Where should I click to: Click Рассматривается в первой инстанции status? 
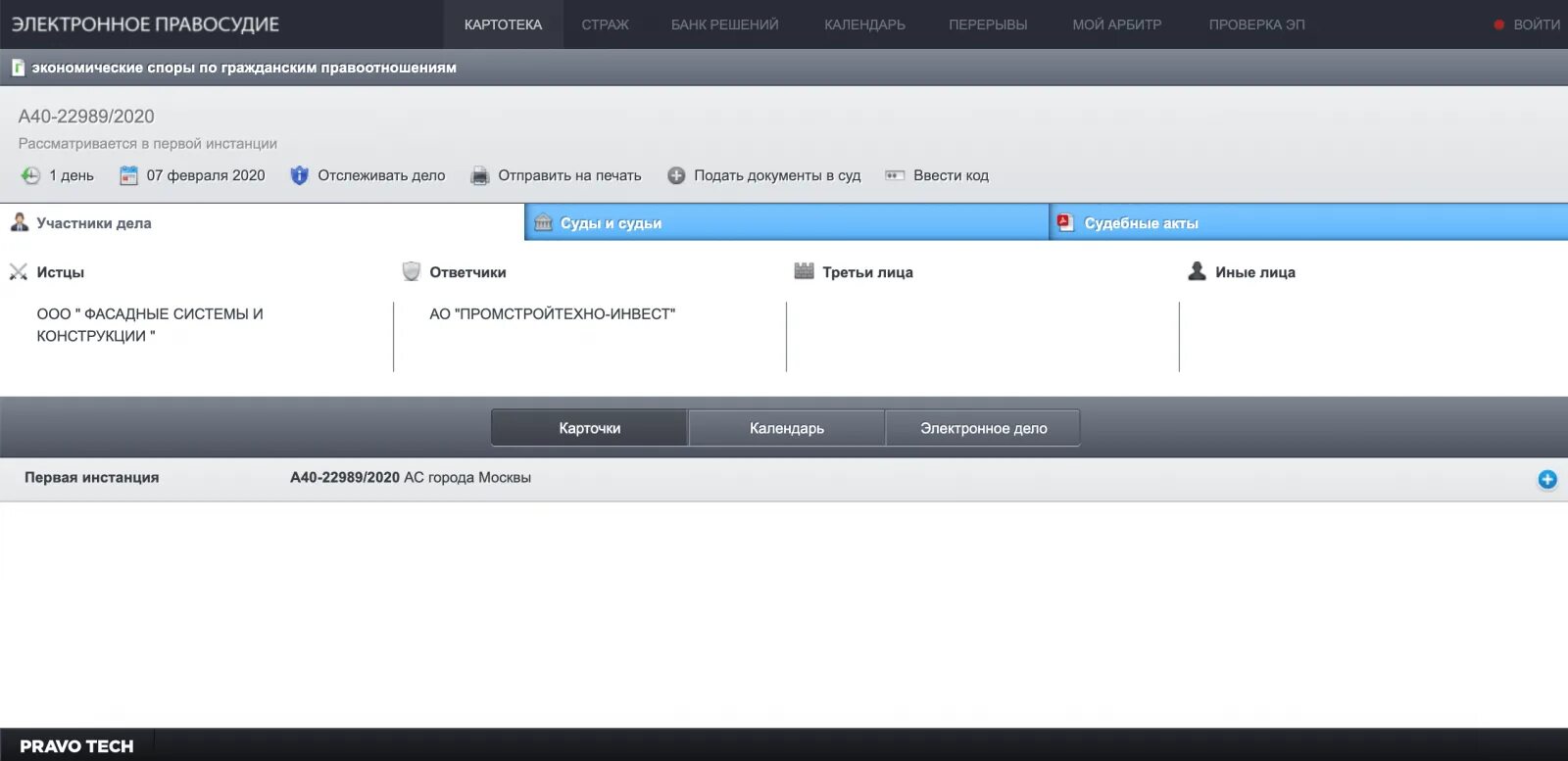[147, 143]
